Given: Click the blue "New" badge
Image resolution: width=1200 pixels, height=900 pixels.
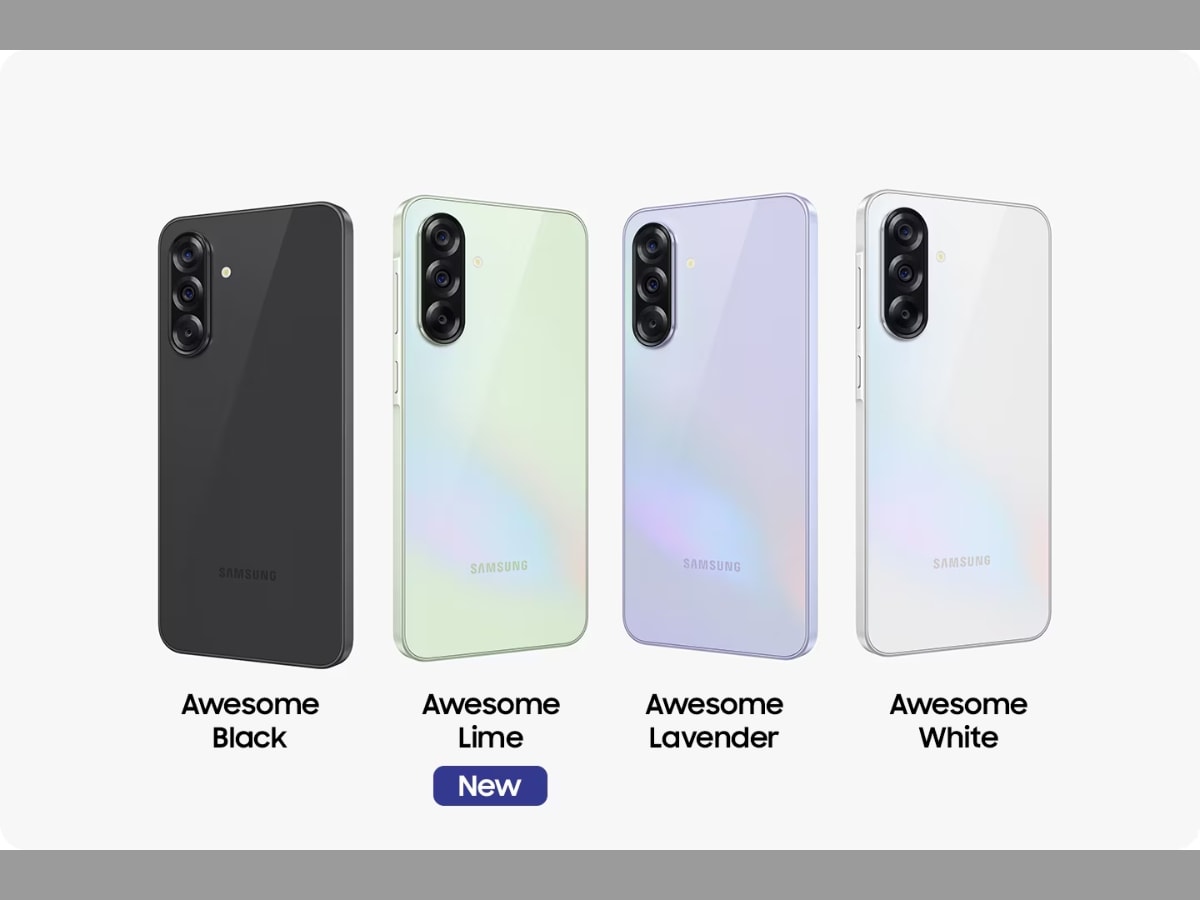Looking at the screenshot, I should (x=490, y=786).
